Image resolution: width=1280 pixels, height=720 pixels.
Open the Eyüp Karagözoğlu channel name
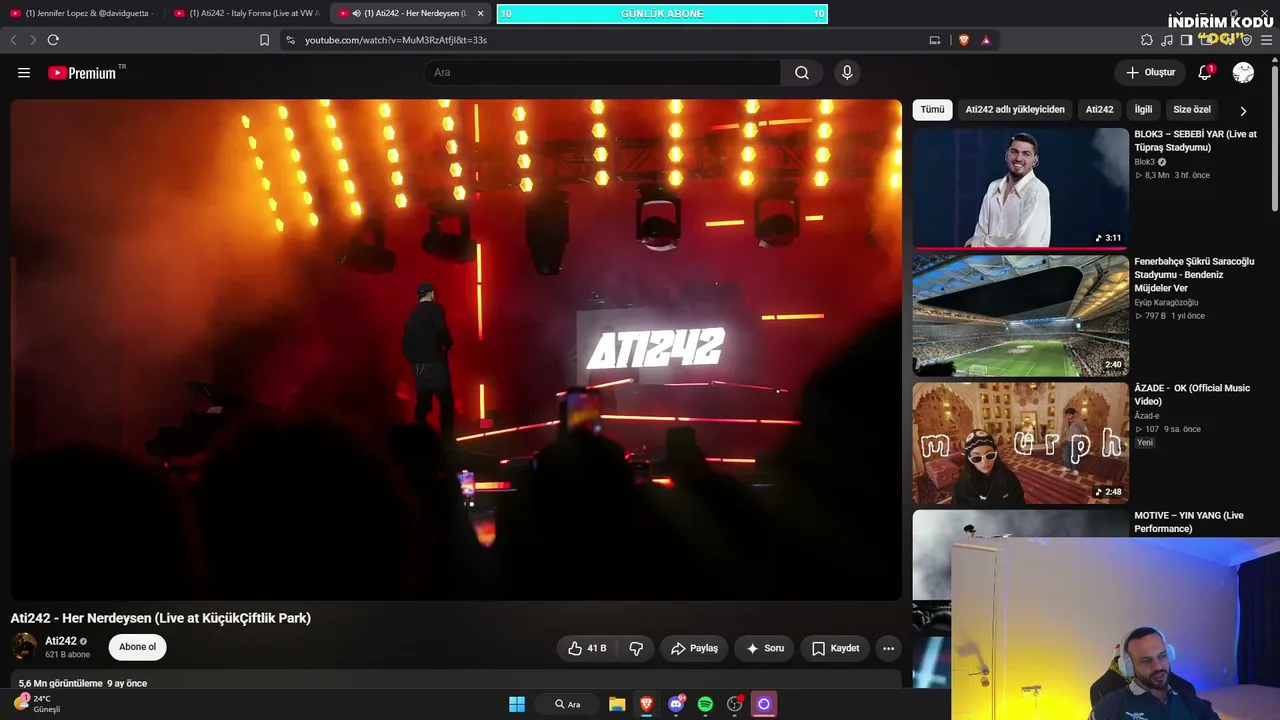coord(1166,302)
